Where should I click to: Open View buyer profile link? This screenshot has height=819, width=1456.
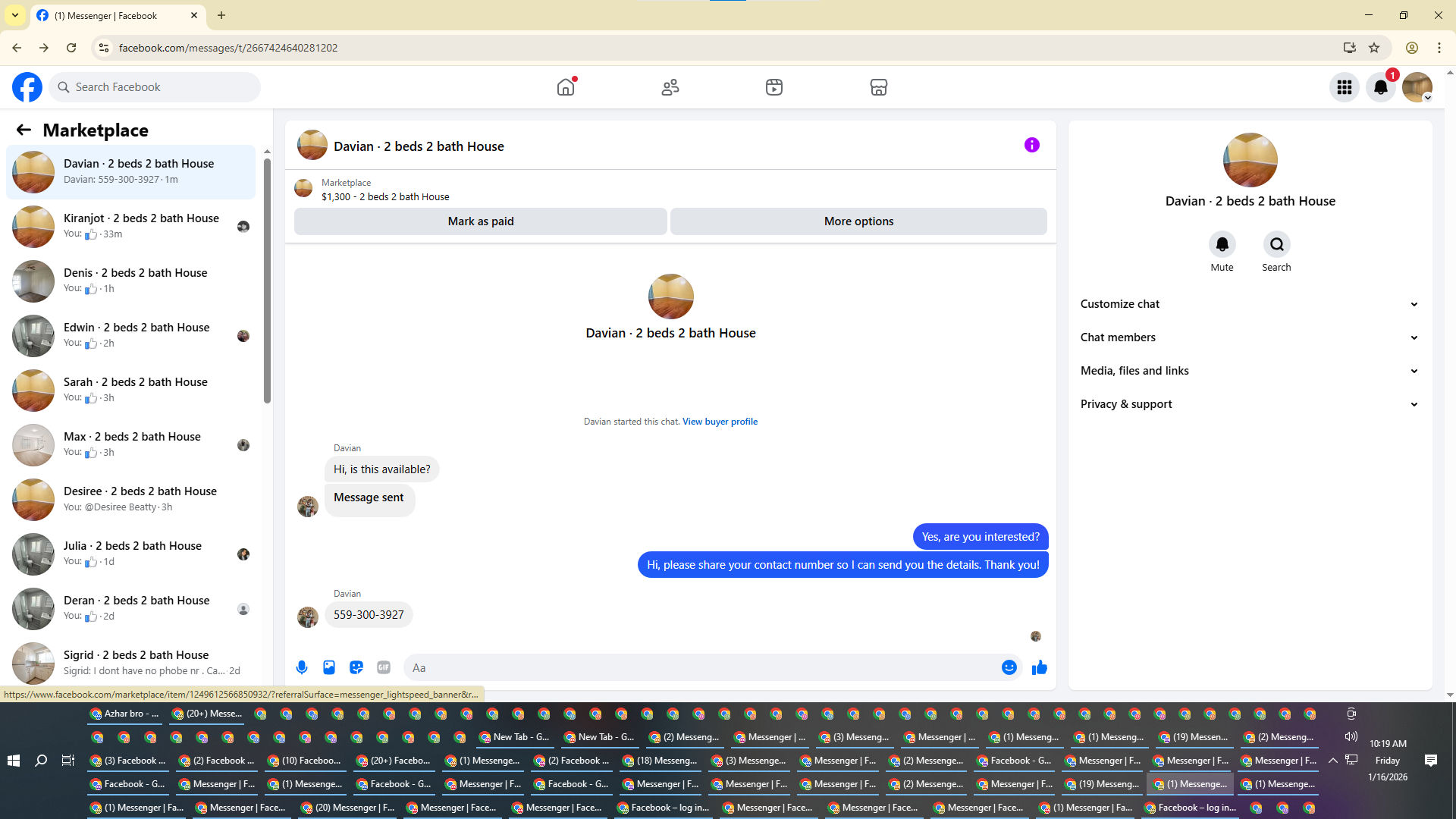click(720, 422)
